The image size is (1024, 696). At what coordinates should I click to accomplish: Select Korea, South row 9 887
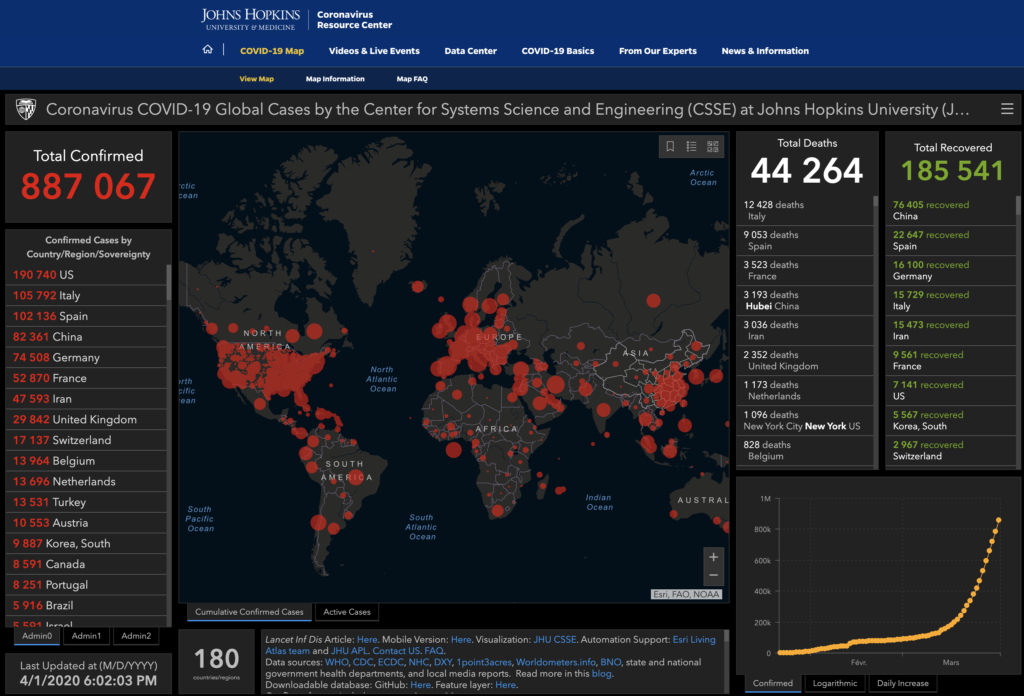coord(86,543)
